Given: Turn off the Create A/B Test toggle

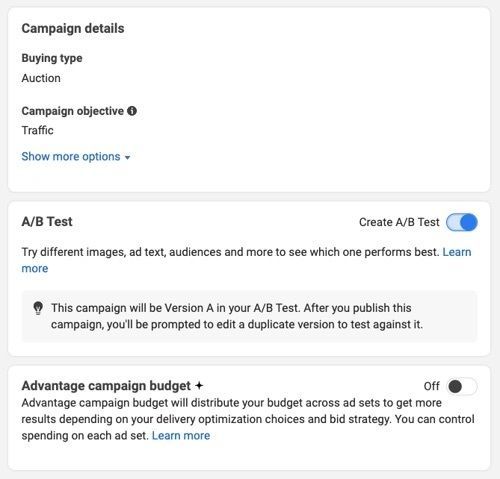Looking at the screenshot, I should point(462,222).
